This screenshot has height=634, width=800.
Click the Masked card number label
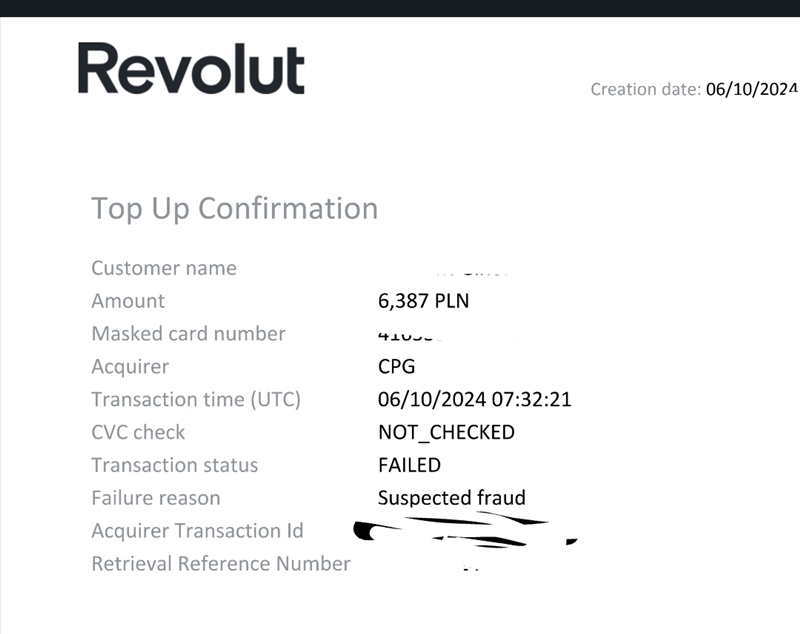[188, 334]
